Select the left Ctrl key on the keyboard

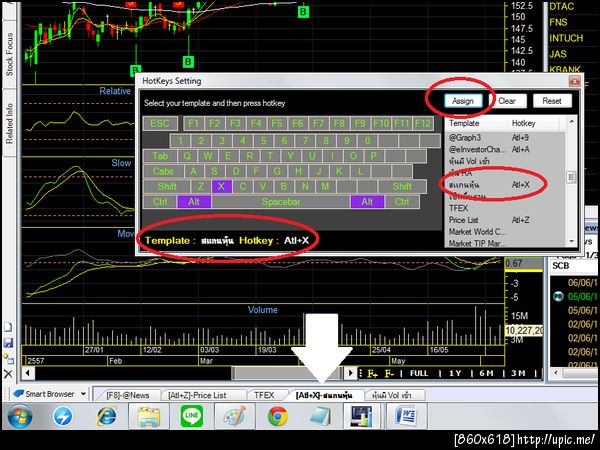point(160,202)
